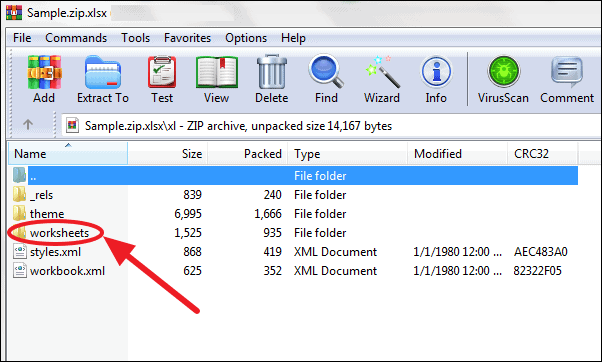The width and height of the screenshot is (602, 362).
Task: Select the workbook.xml file name
Action: click(67, 271)
